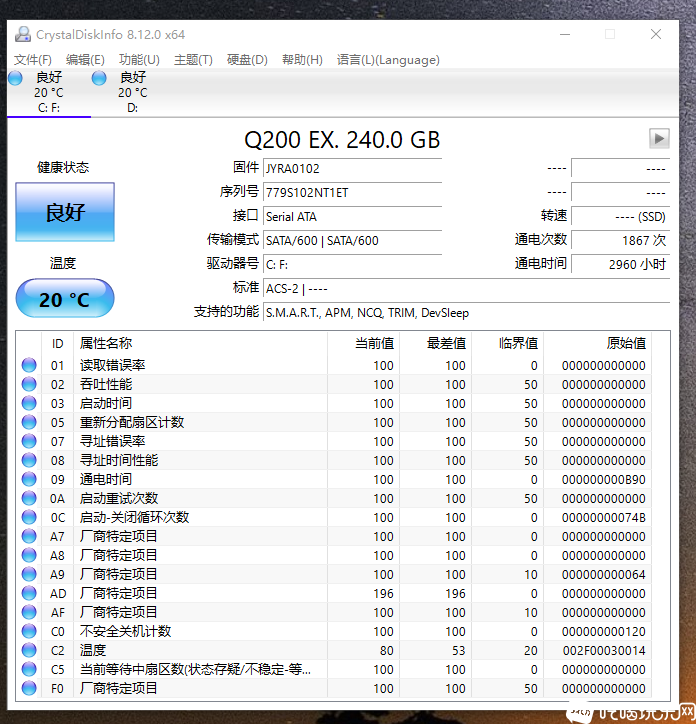Click status orb of attribute F0
Image resolution: width=696 pixels, height=724 pixels.
29,688
